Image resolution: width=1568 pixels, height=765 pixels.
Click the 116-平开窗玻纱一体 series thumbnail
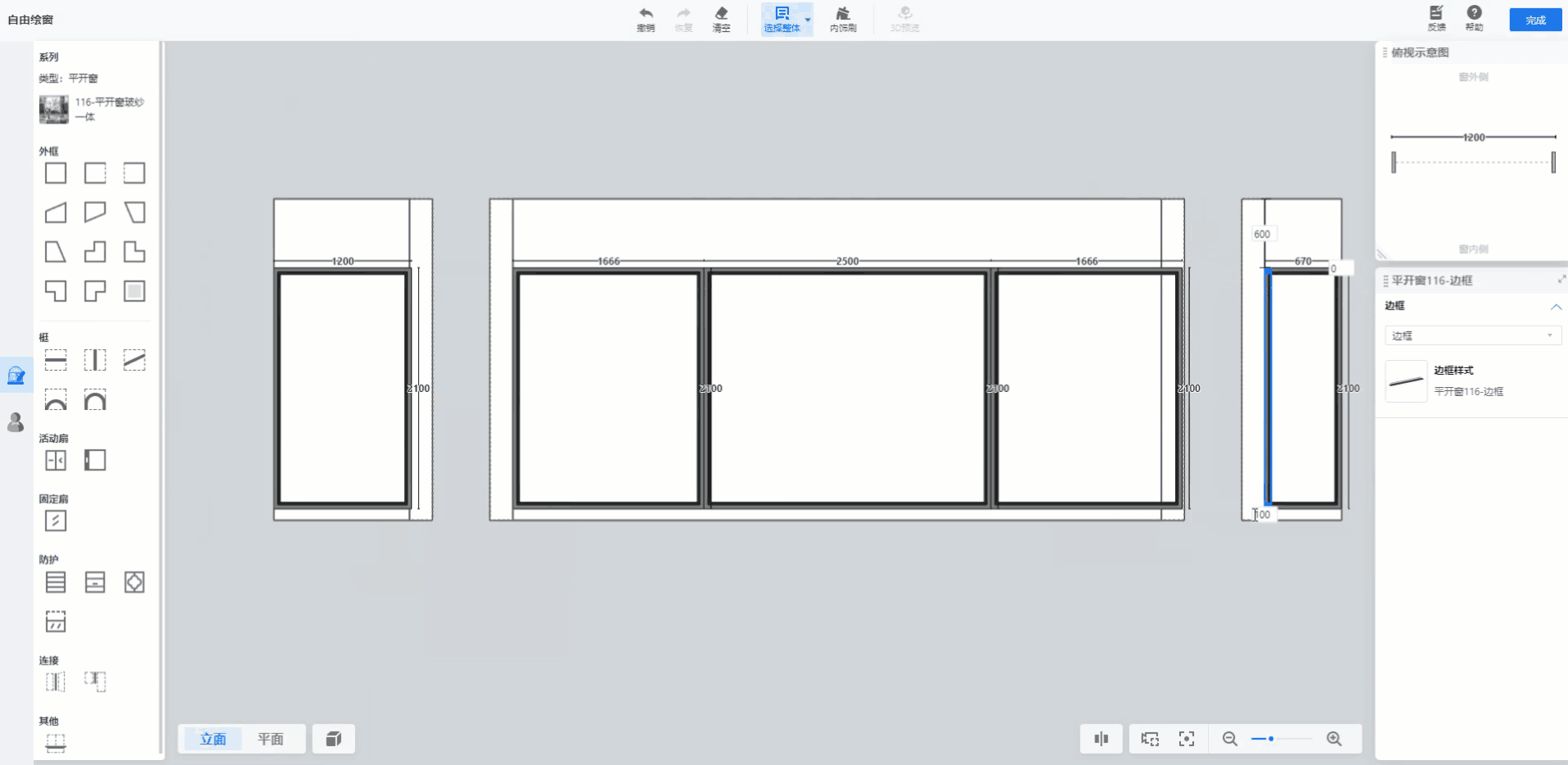coord(54,109)
